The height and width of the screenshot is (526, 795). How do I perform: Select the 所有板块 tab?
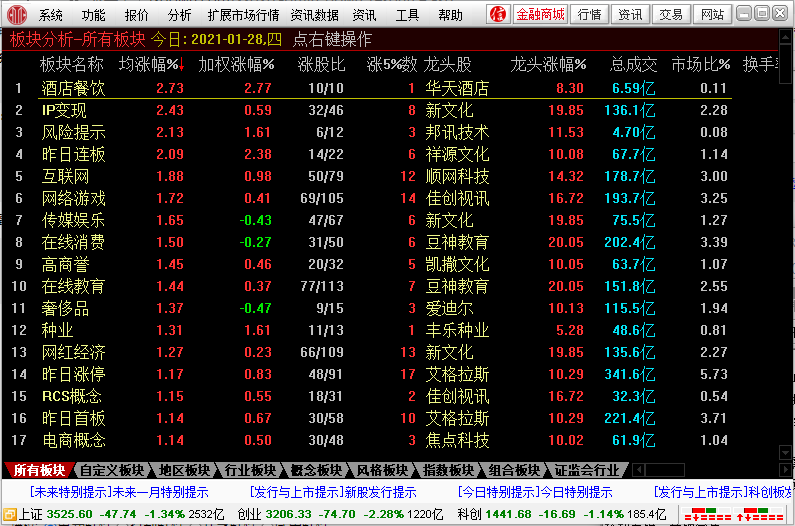pyautogui.click(x=39, y=470)
